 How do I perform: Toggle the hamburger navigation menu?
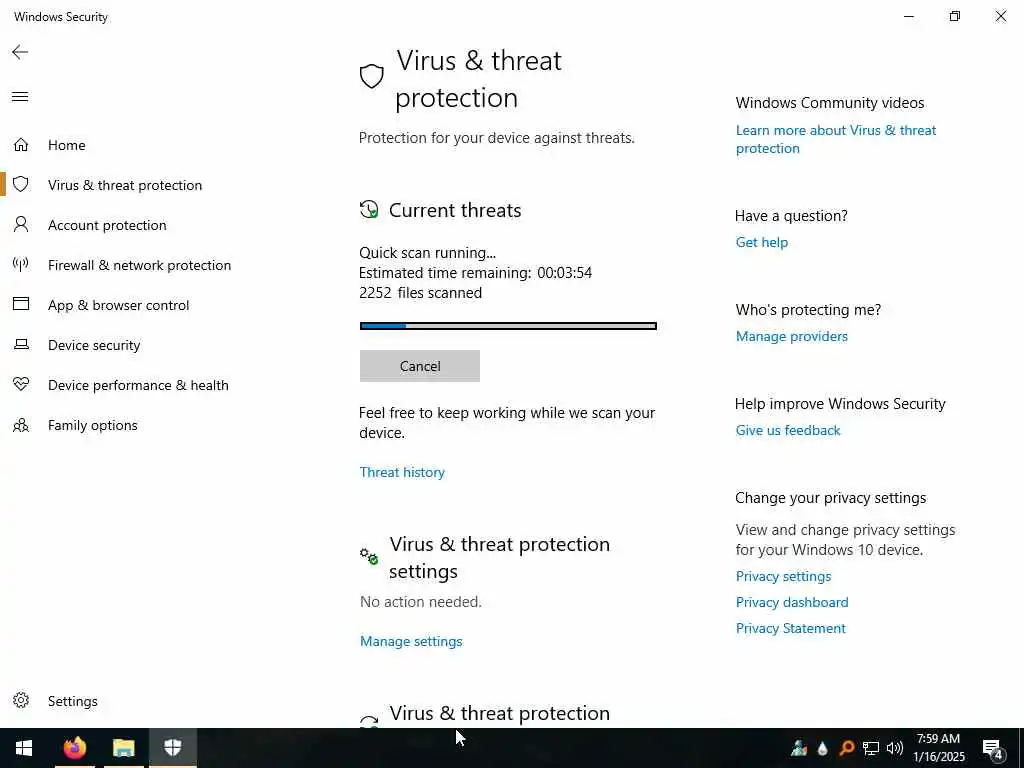pyautogui.click(x=20, y=97)
